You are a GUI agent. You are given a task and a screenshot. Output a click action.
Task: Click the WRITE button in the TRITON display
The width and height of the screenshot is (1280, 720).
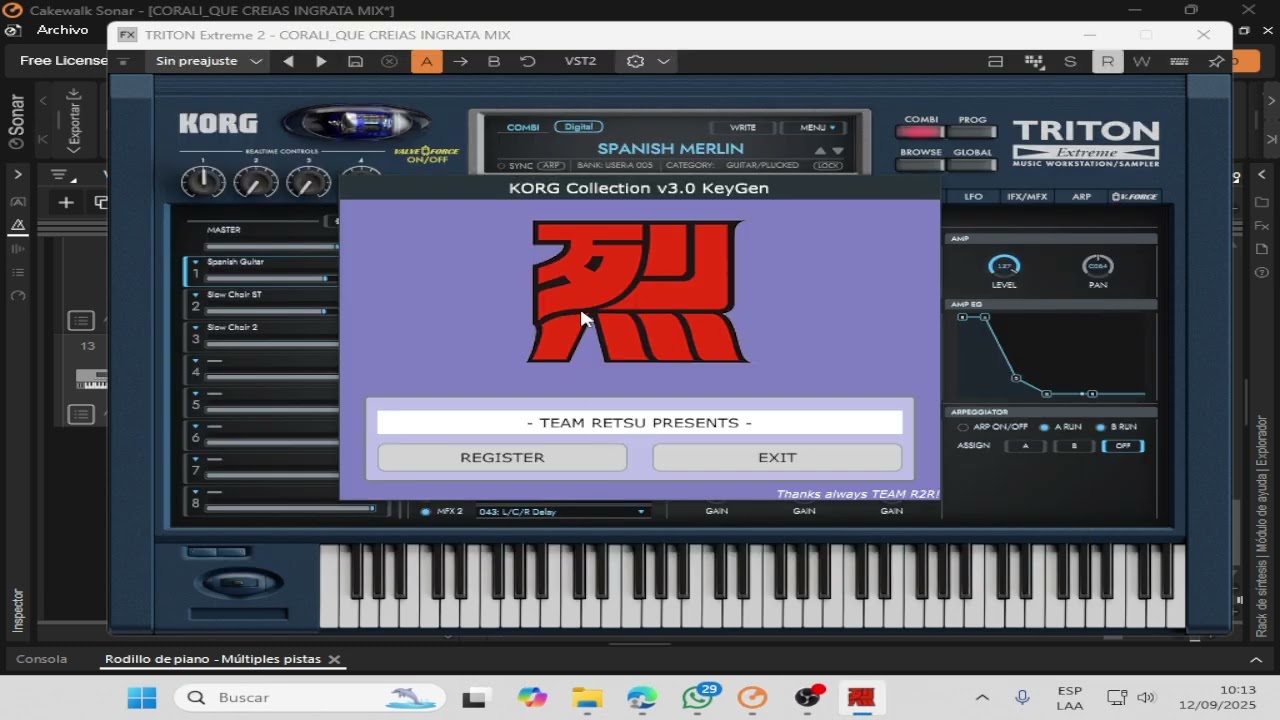tap(743, 127)
